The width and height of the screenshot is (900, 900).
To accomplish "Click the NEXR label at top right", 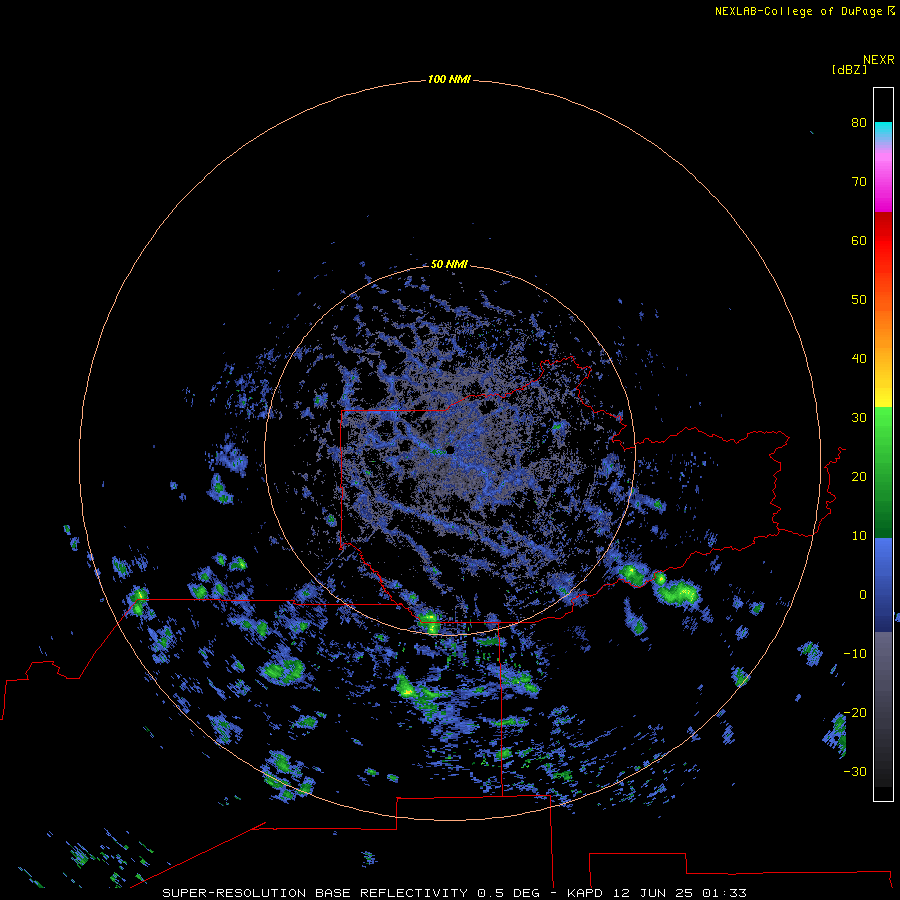I will pos(879,60).
